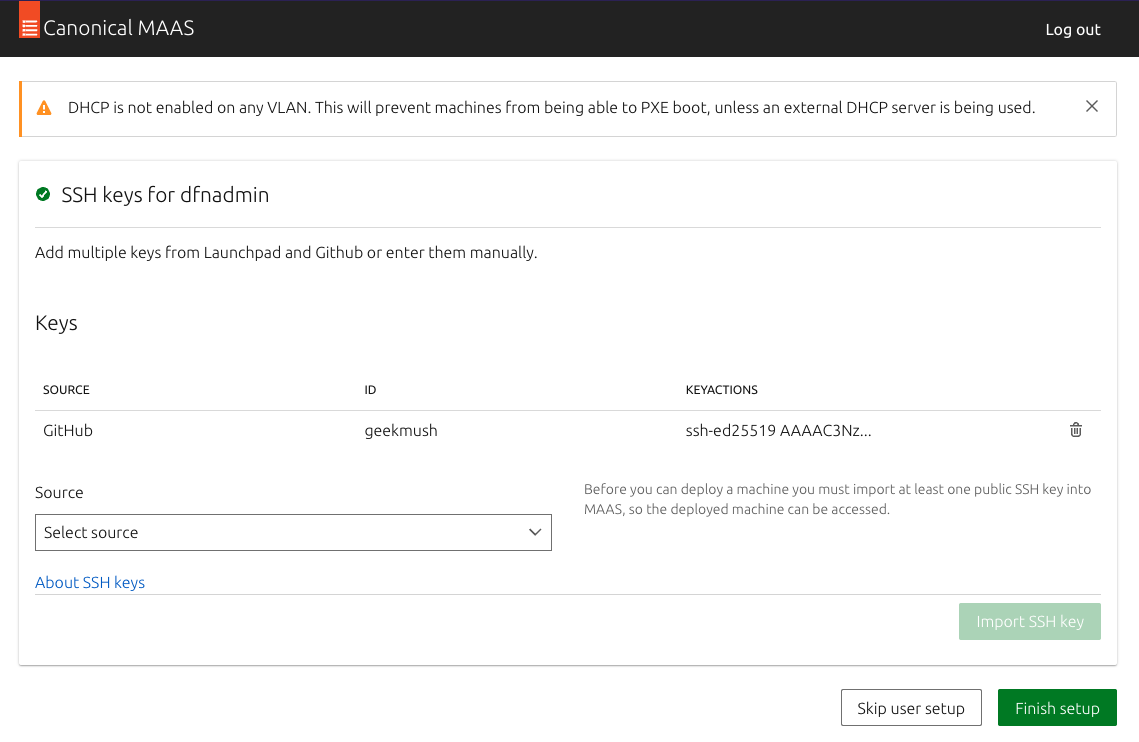Click the green success checkmark beside SSH keys
Image resolution: width=1139 pixels, height=742 pixels.
coord(43,194)
